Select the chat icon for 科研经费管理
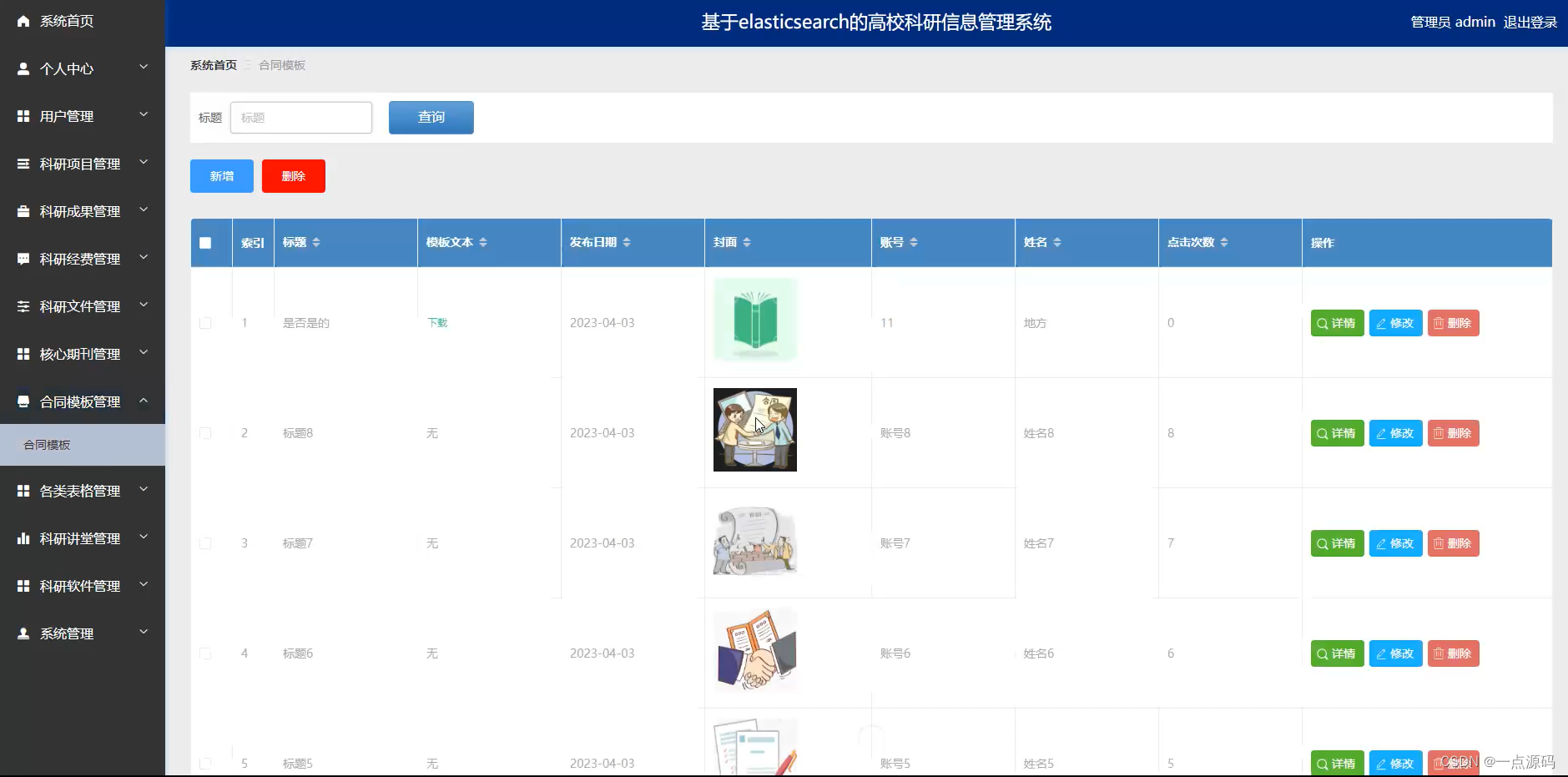Image resolution: width=1568 pixels, height=777 pixels. pyautogui.click(x=23, y=259)
